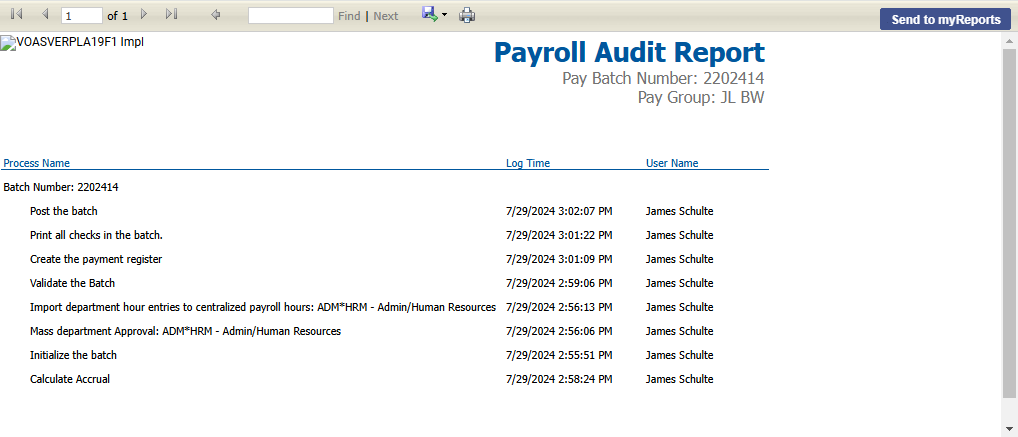Click log time 7/29/2024 3:01:09 PM

point(559,259)
